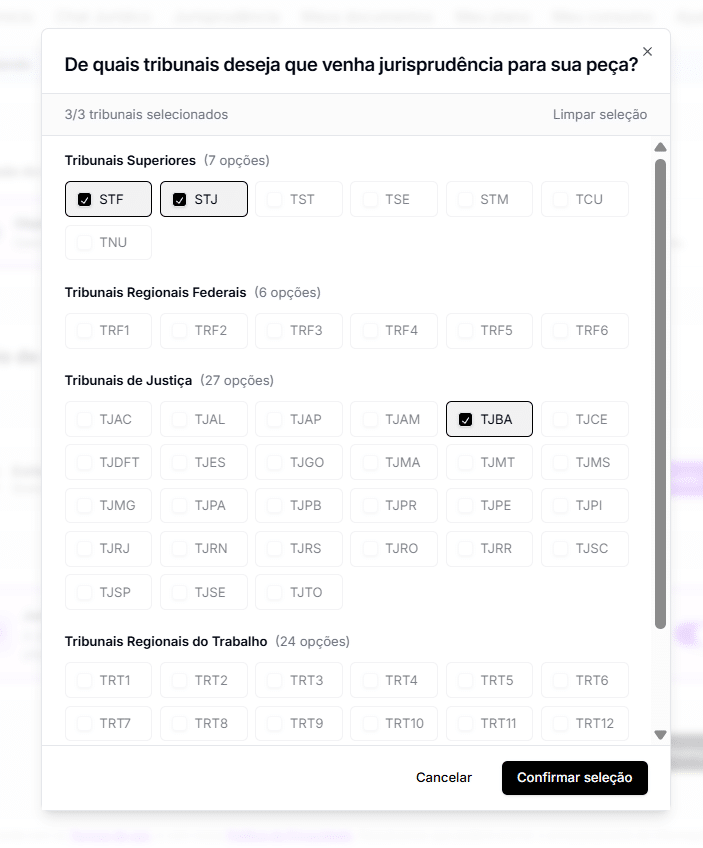Uncheck the STF tribunal checkbox
The height and width of the screenshot is (848, 703).
(84, 199)
